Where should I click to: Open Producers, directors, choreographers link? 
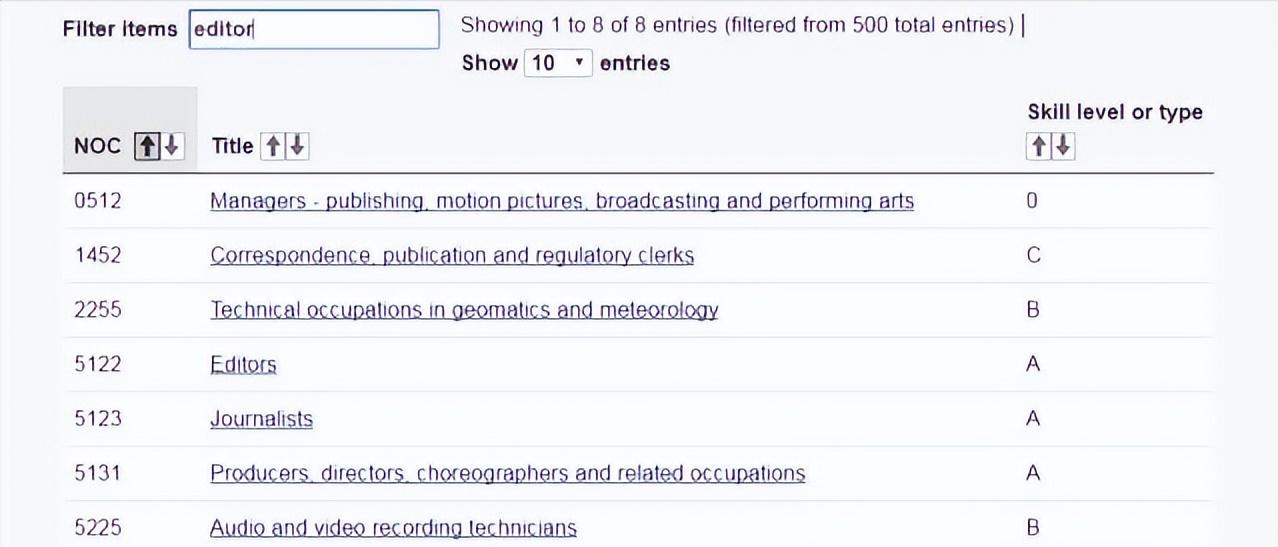507,473
